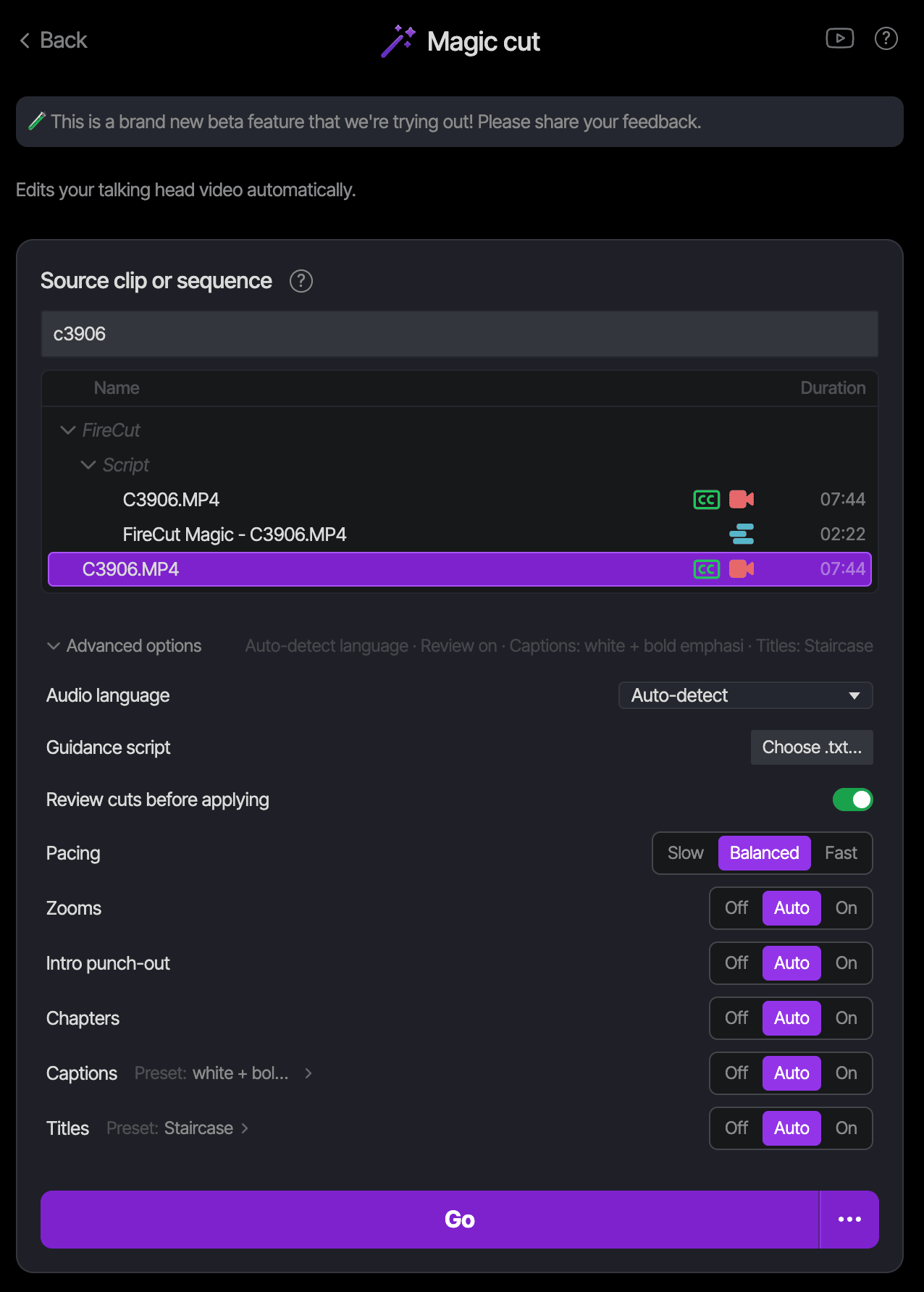Select the first C3906.MP4 row under Script

tap(460, 500)
